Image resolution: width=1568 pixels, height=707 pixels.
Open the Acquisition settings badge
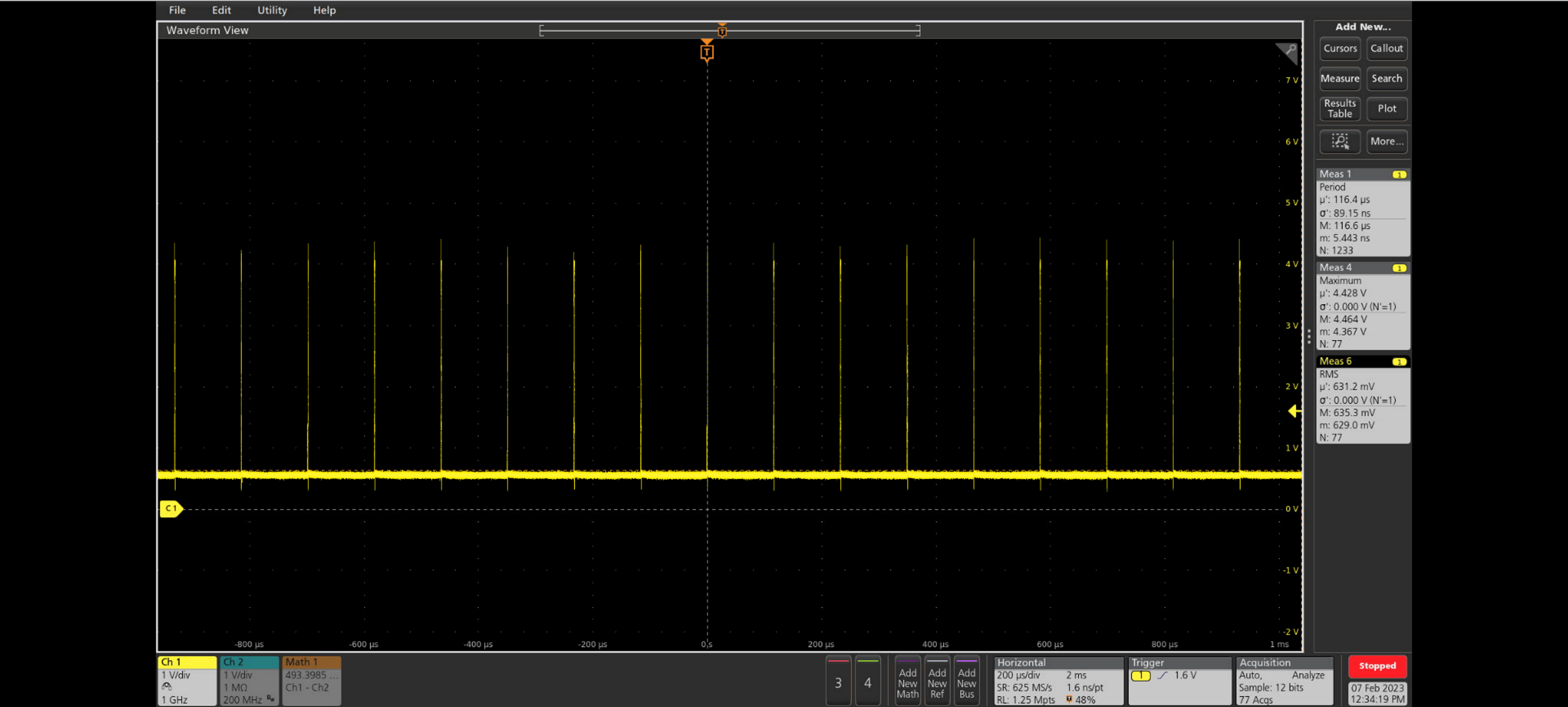coord(1284,681)
